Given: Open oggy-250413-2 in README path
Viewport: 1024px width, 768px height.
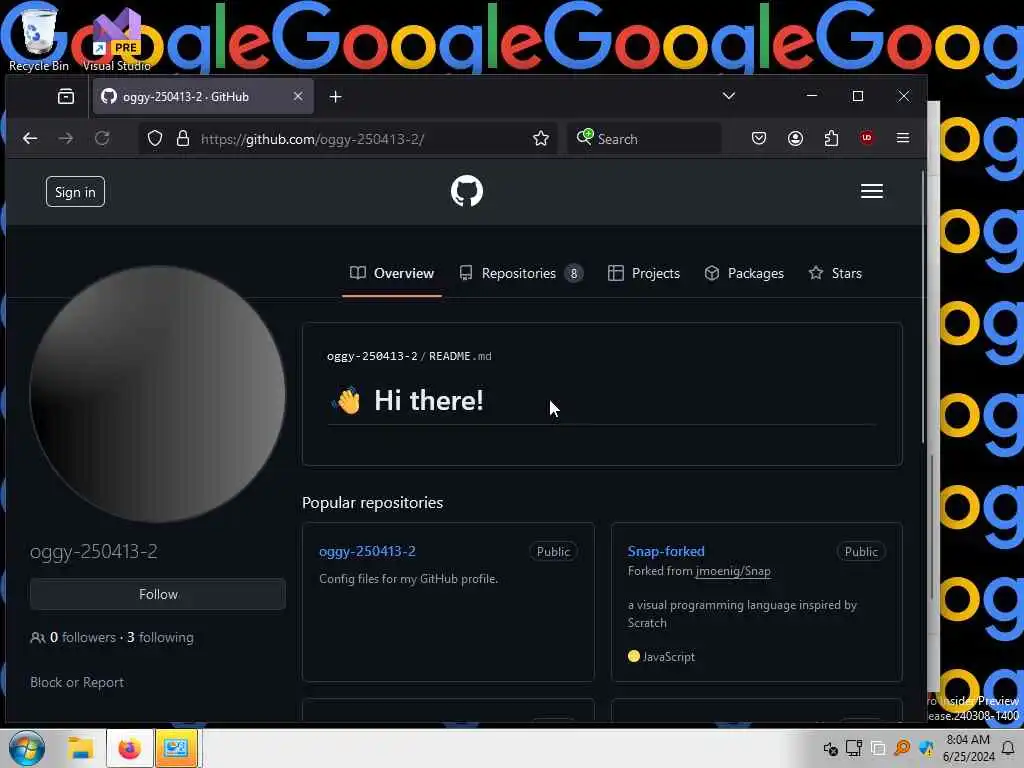Looking at the screenshot, I should pyautogui.click(x=372, y=356).
